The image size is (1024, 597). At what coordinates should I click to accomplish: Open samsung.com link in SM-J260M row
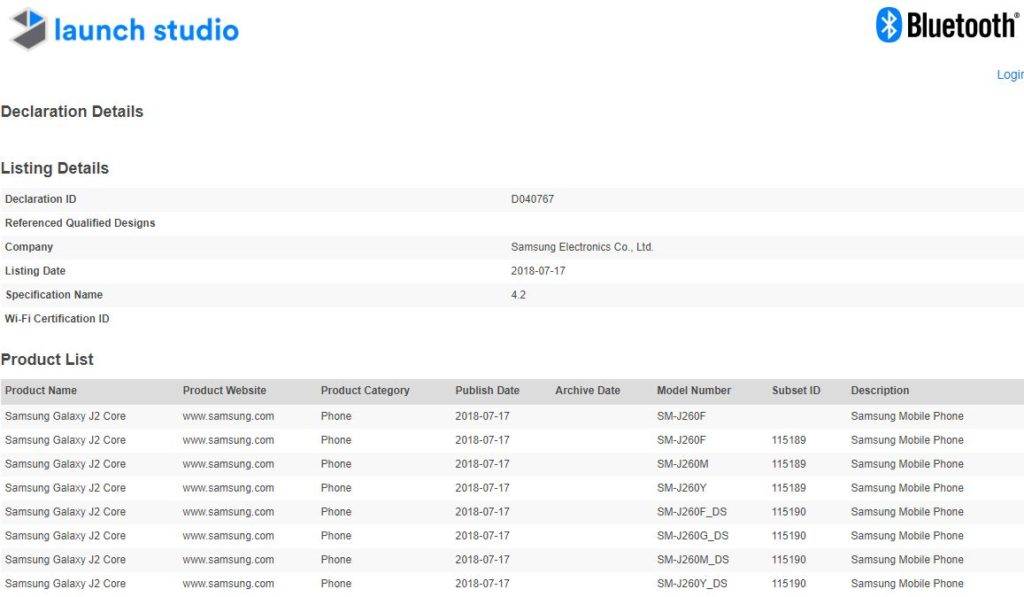tap(228, 464)
